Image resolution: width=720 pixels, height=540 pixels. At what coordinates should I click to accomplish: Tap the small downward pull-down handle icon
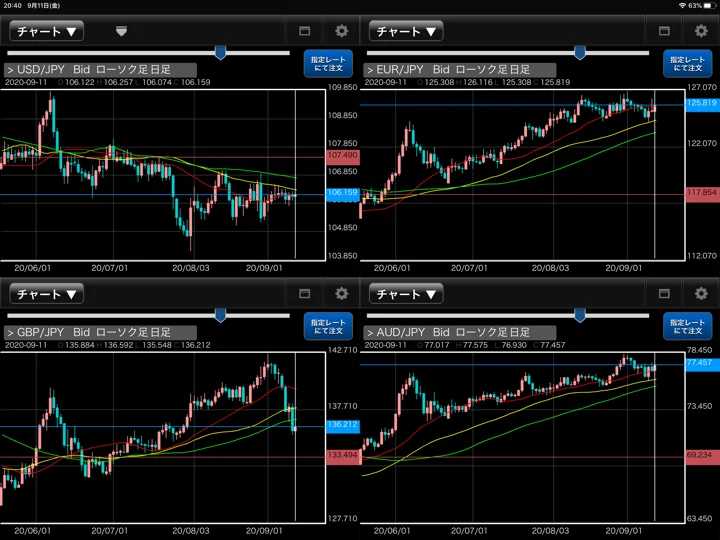point(121,31)
